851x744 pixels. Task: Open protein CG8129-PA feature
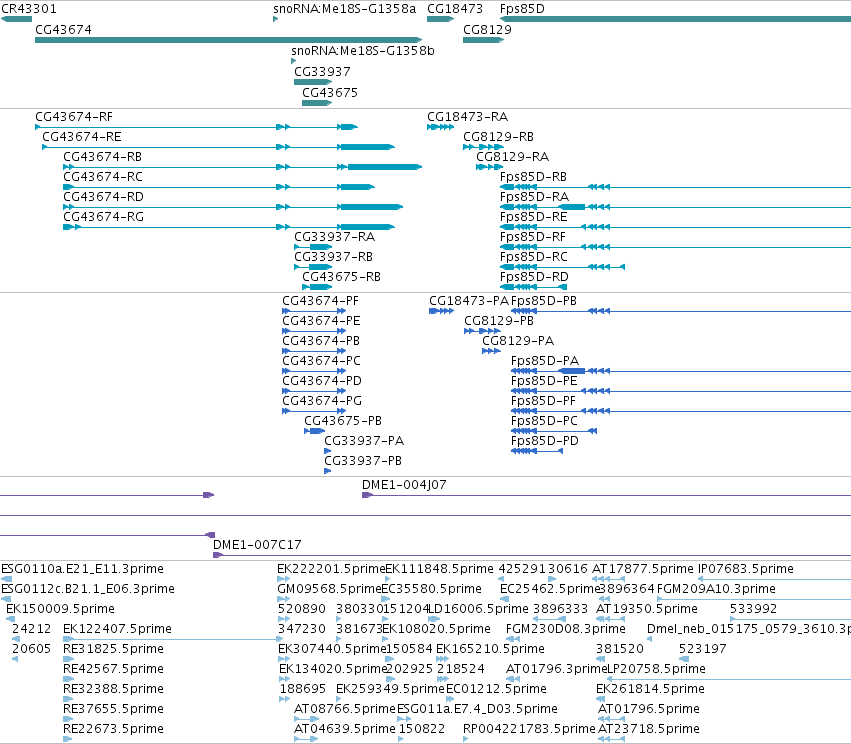coord(491,351)
